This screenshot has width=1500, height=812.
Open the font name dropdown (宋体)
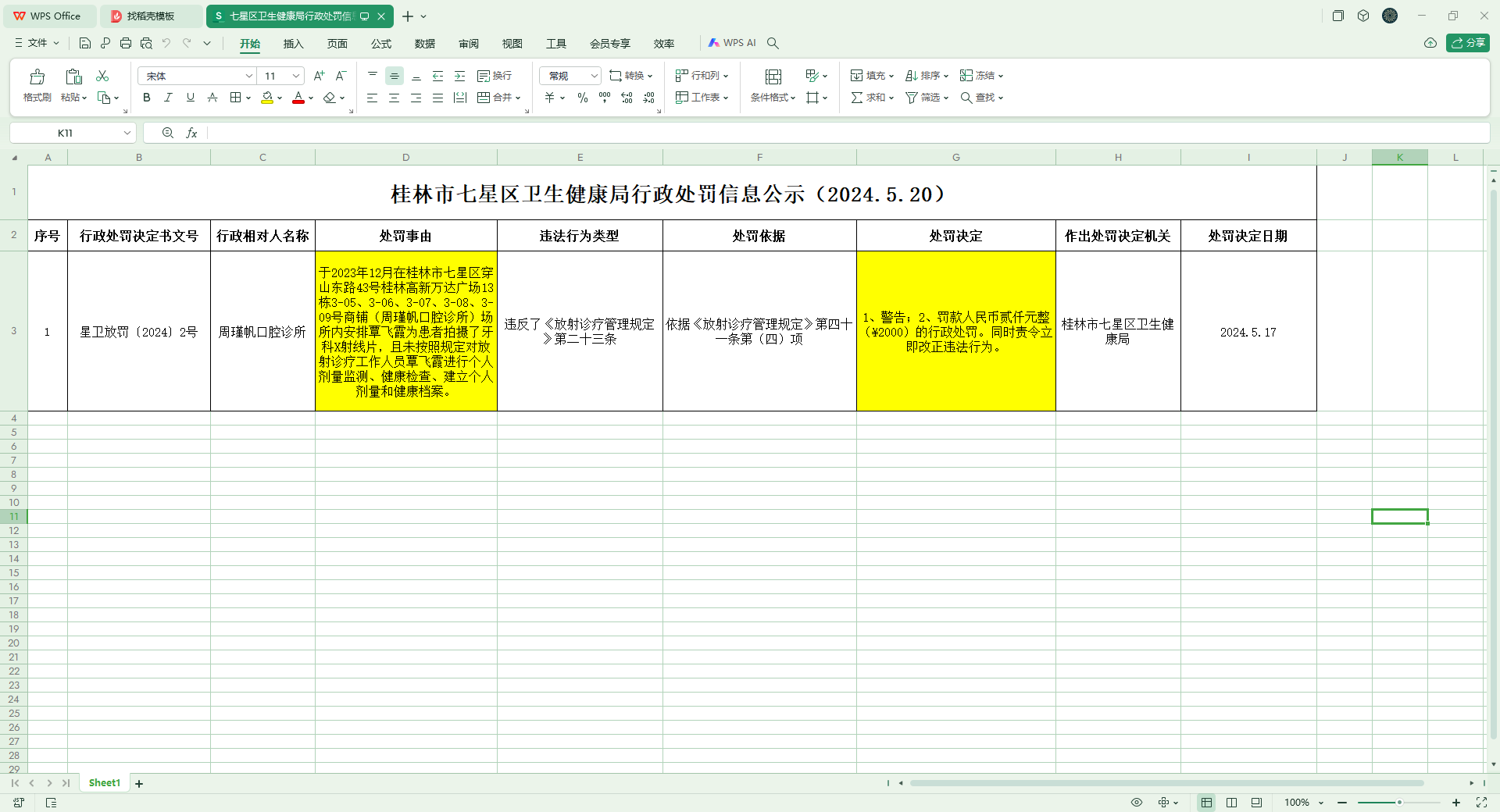[x=249, y=76]
